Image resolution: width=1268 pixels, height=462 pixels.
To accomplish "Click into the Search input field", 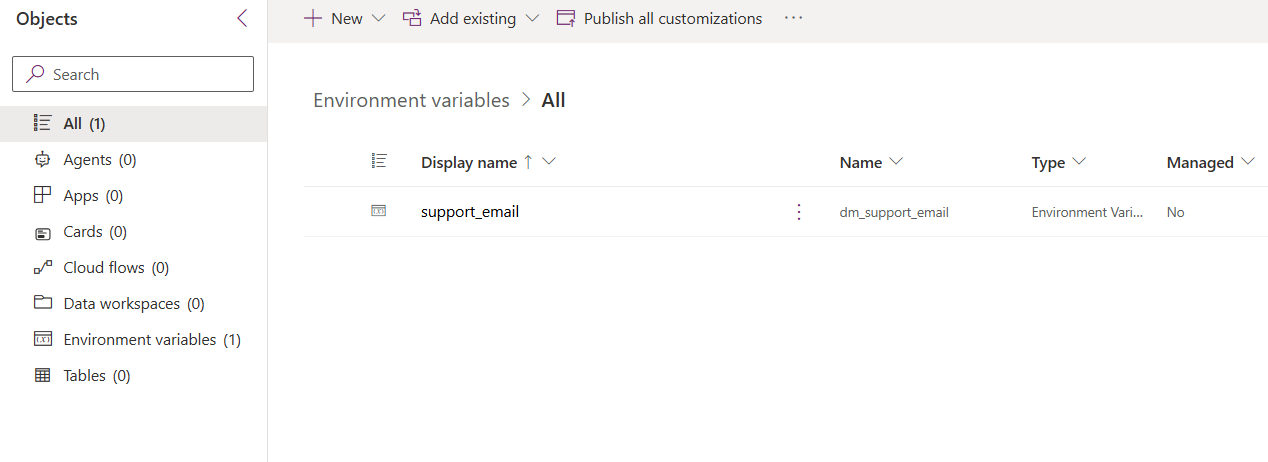I will [x=133, y=74].
